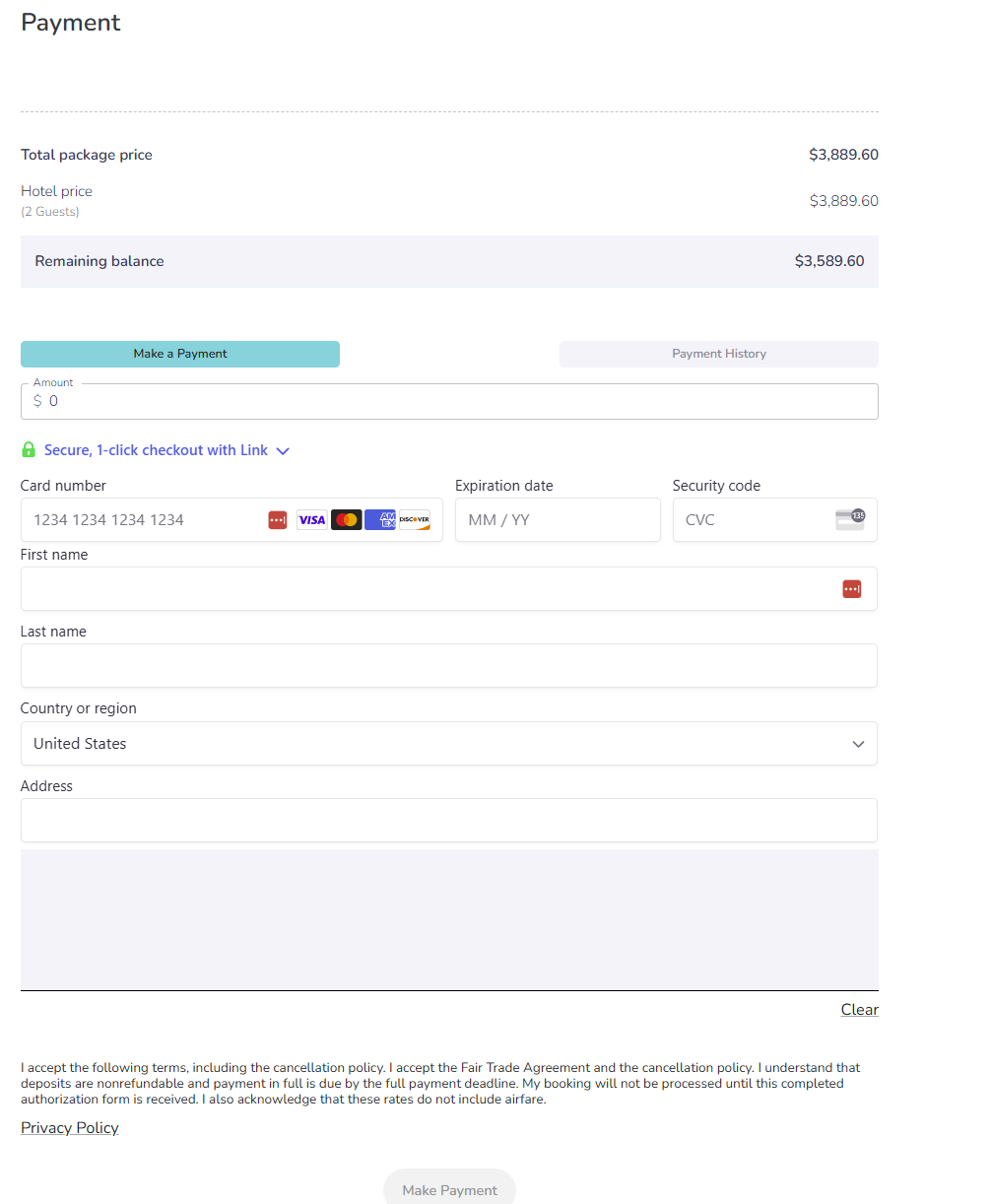Open the Privacy Policy link
Viewport: 991px width, 1204px height.
69,1127
